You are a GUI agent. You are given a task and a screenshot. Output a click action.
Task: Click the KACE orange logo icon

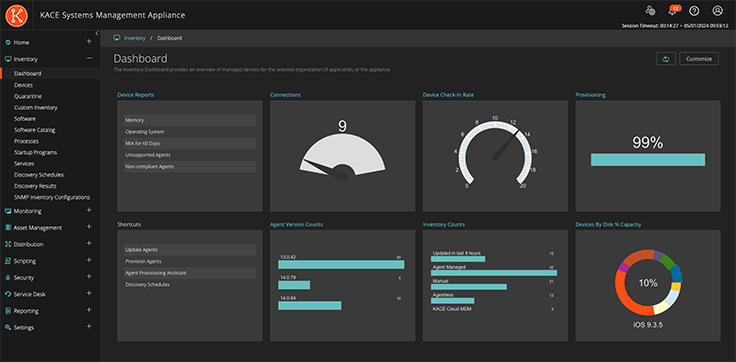click(x=16, y=15)
